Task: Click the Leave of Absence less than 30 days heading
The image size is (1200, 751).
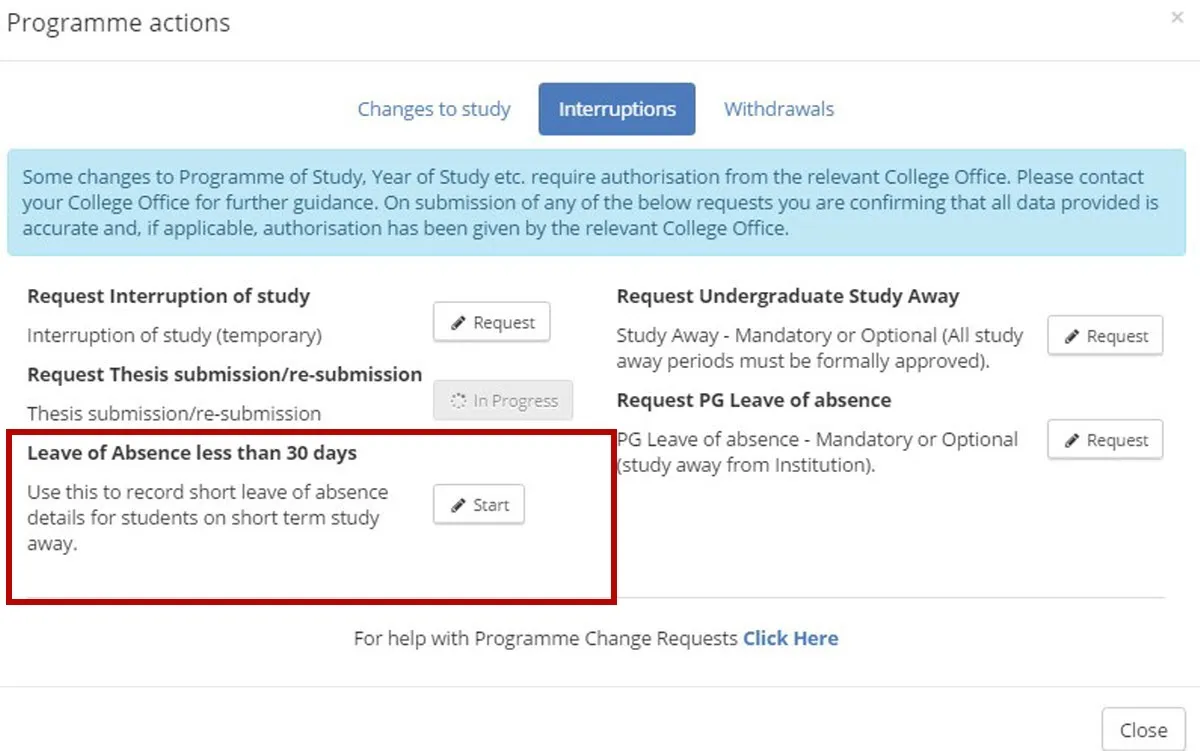Action: pos(192,453)
